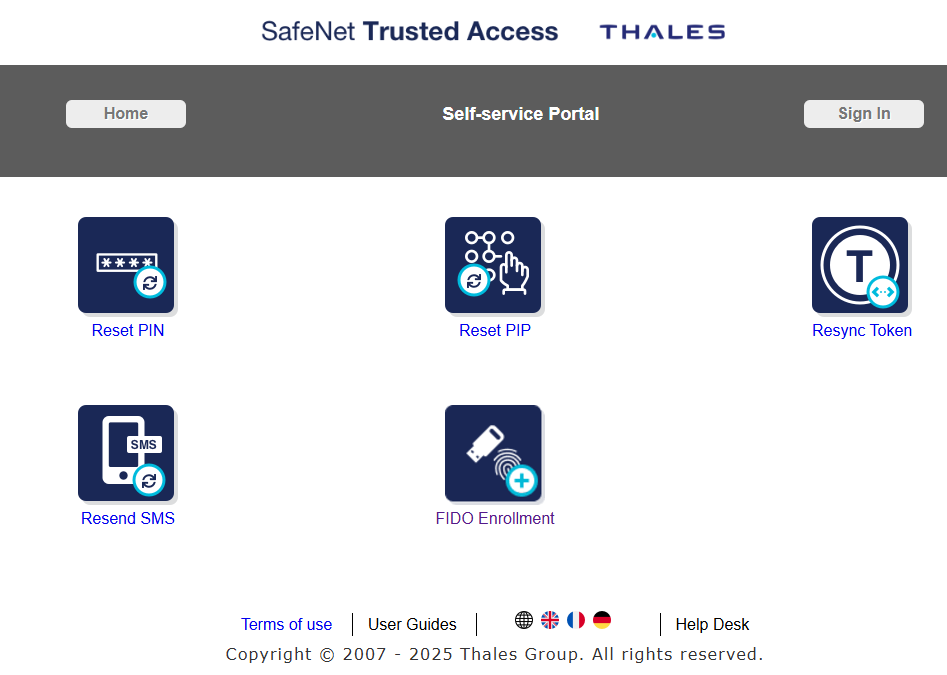Open the Reset PIP pattern icon
Viewport: 947px width, 675px height.
tap(493, 265)
